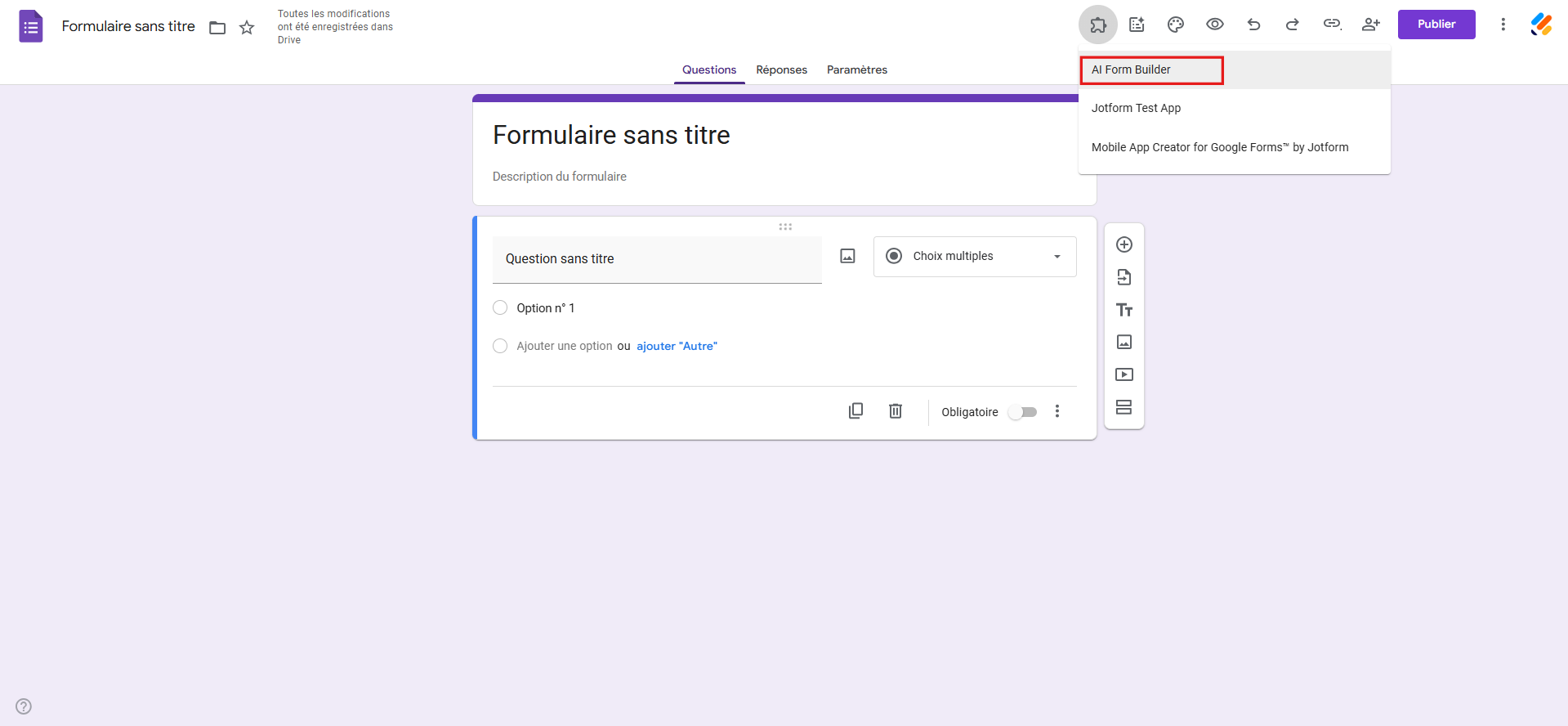Open question's more options menu
The width and height of the screenshot is (1568, 726).
tap(1057, 411)
